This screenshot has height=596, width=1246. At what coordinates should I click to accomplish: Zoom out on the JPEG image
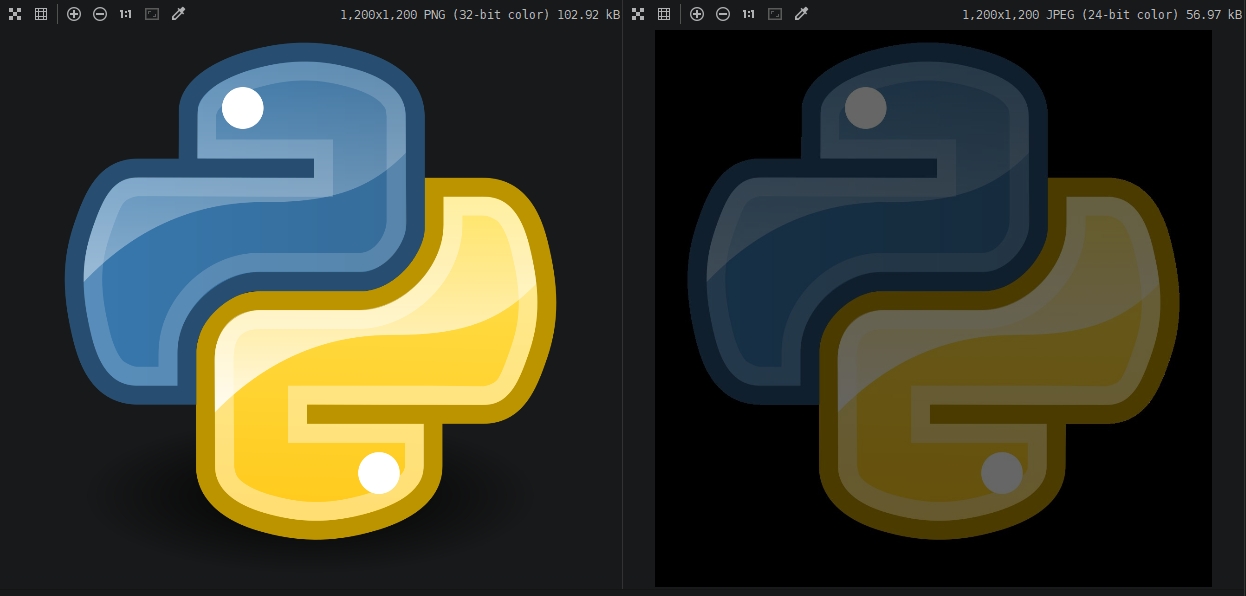pos(723,14)
